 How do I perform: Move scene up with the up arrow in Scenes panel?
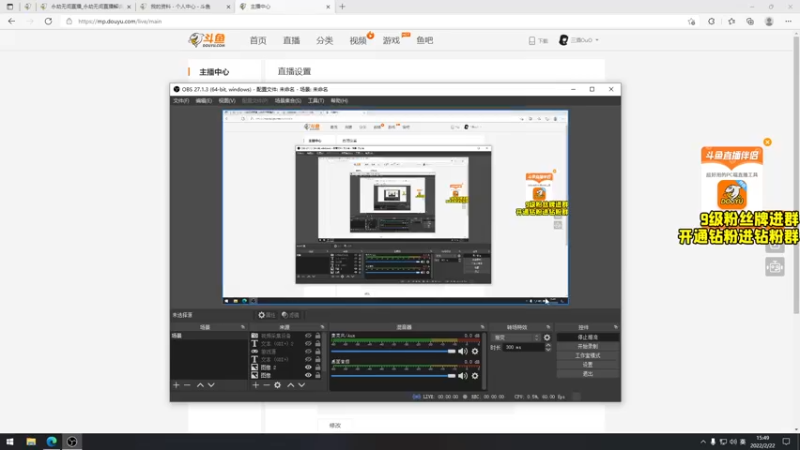(200, 385)
